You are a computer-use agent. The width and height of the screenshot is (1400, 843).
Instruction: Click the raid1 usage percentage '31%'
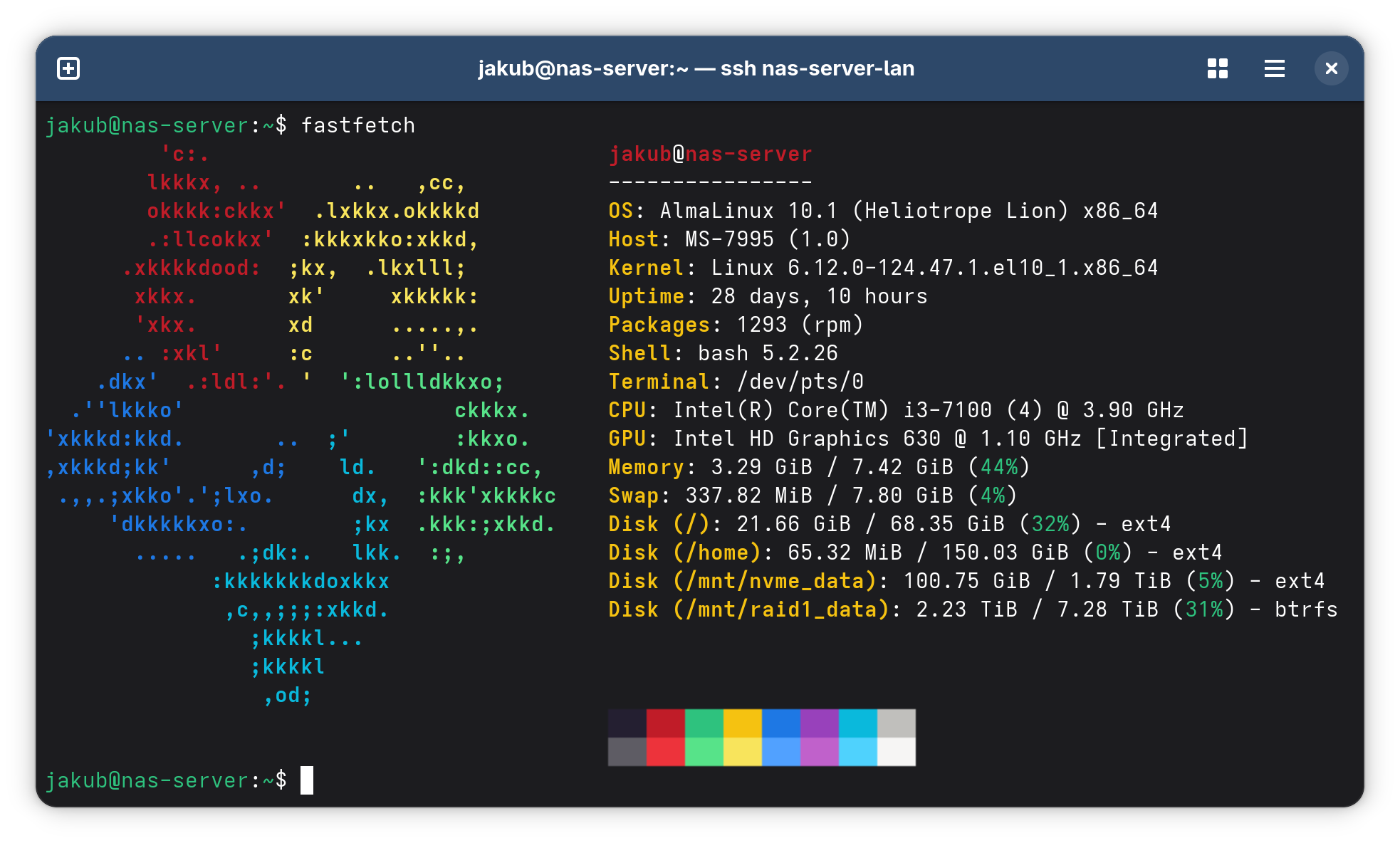pyautogui.click(x=1203, y=609)
